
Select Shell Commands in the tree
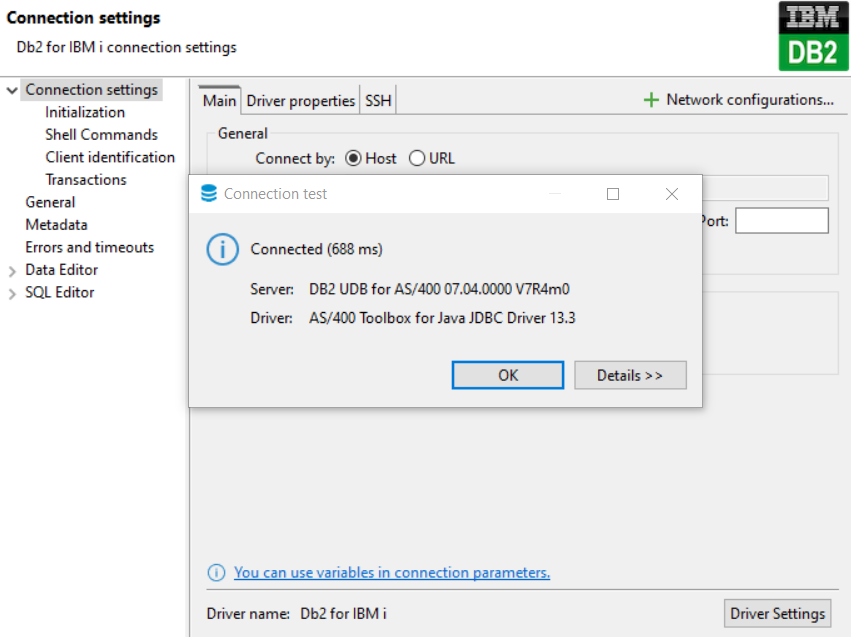(101, 135)
